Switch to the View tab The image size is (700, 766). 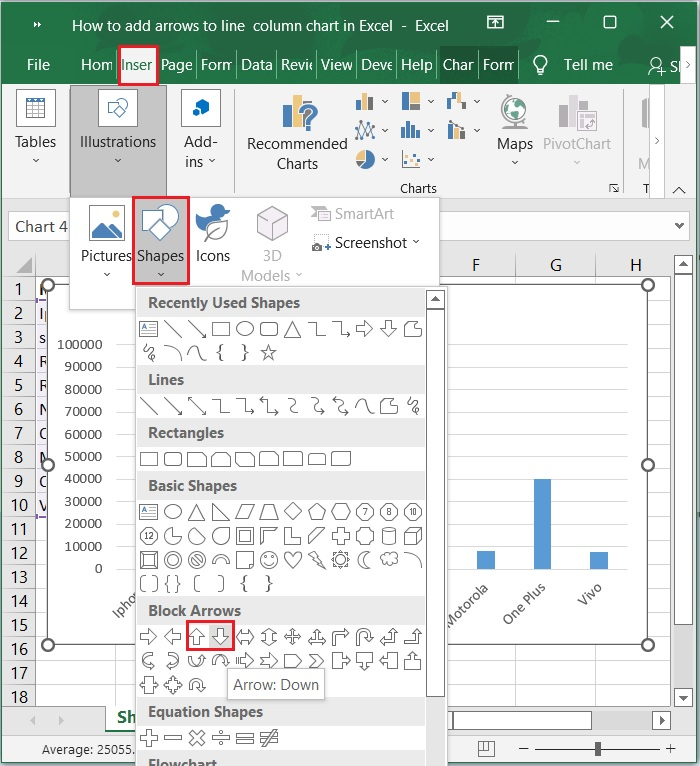click(x=337, y=64)
